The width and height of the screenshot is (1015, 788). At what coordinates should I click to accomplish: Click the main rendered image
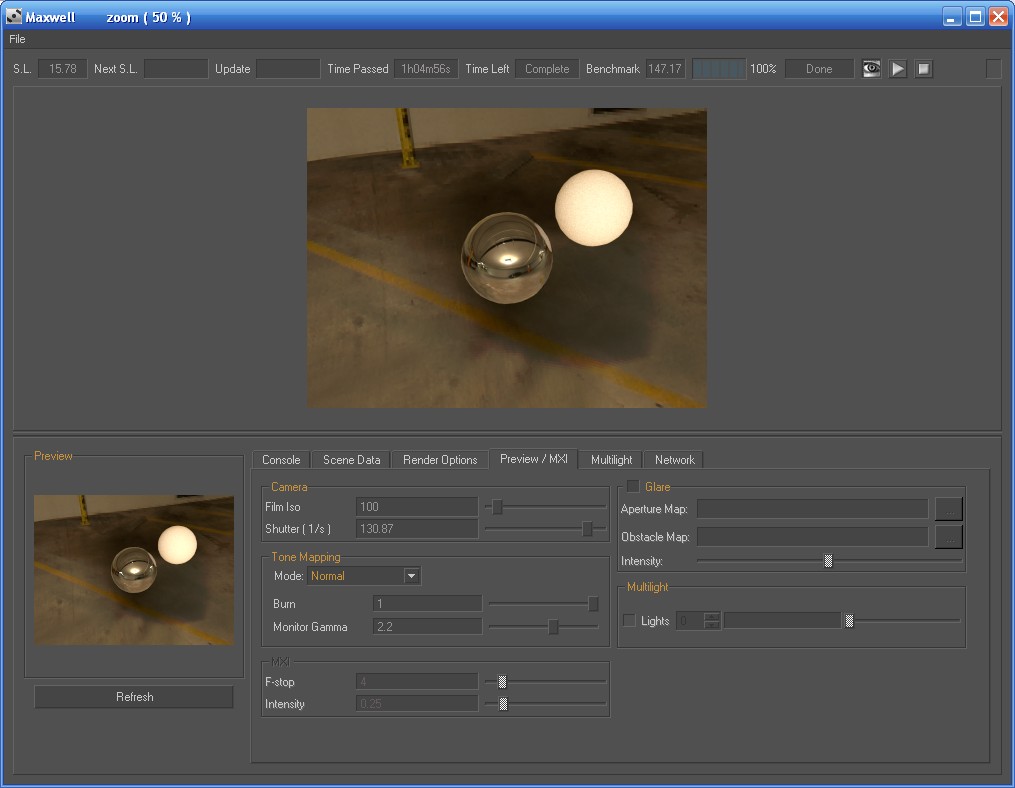point(507,258)
